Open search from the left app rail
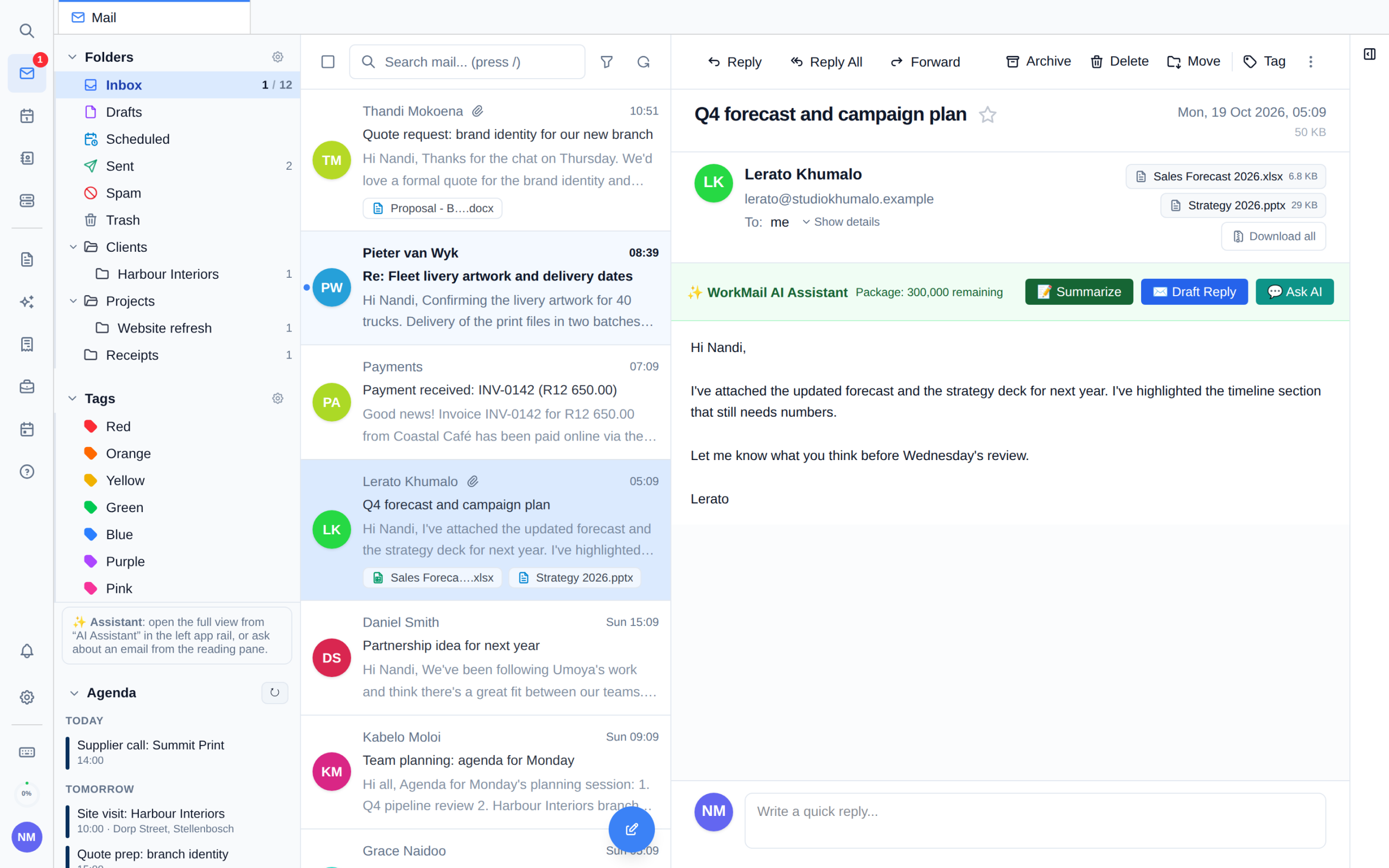The width and height of the screenshot is (1389, 868). [27, 30]
